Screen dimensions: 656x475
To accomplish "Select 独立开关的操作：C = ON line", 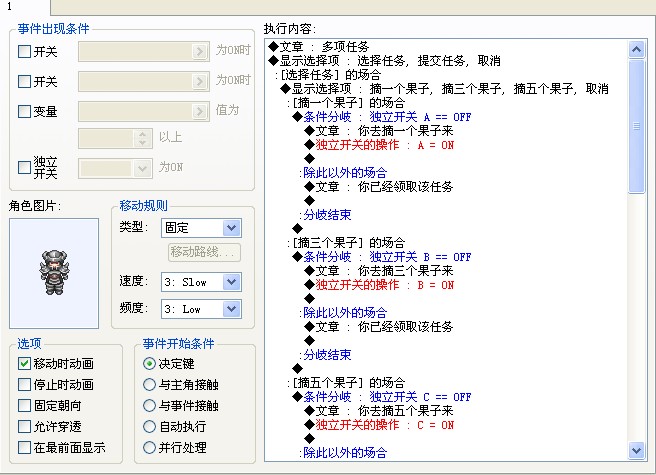I will [x=379, y=425].
